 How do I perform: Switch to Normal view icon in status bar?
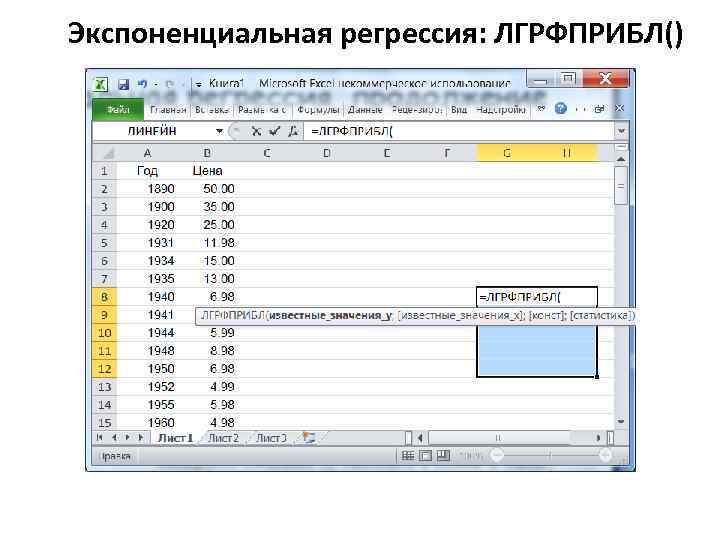coord(408,456)
